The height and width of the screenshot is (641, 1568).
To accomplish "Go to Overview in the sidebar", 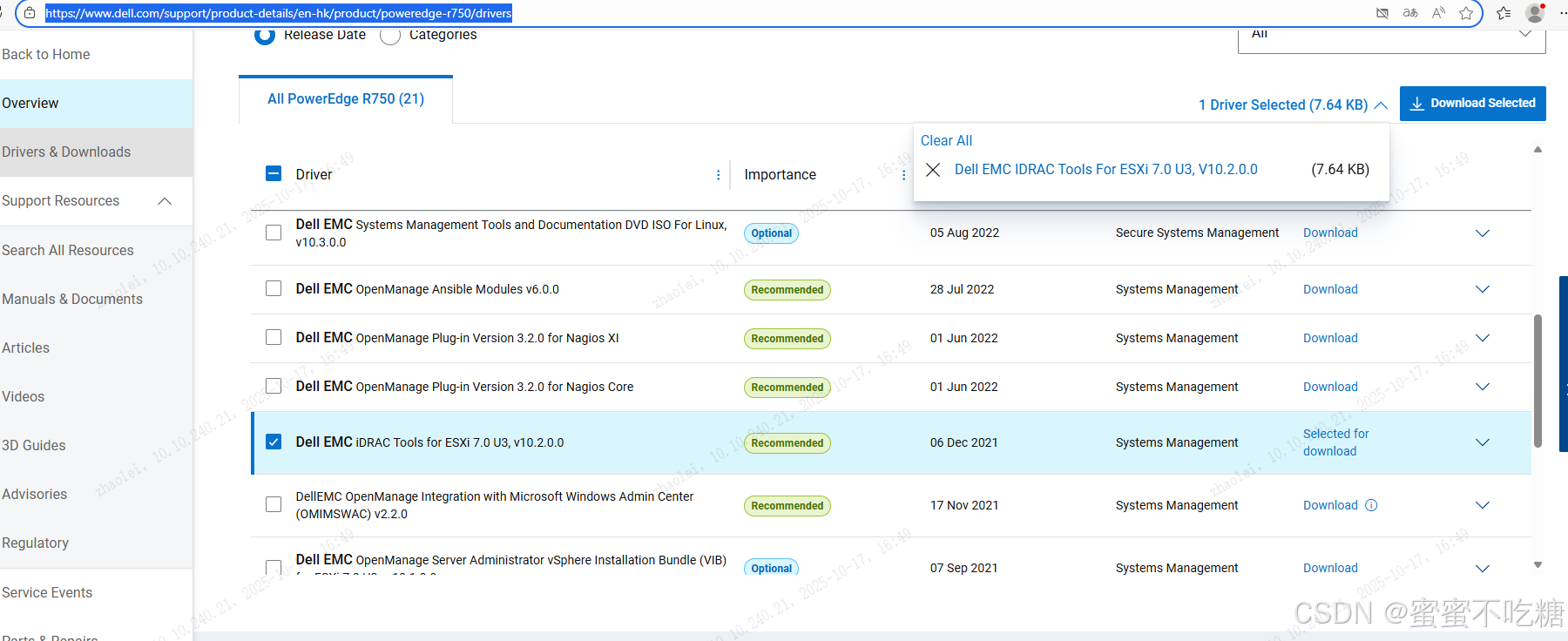I will click(x=96, y=104).
